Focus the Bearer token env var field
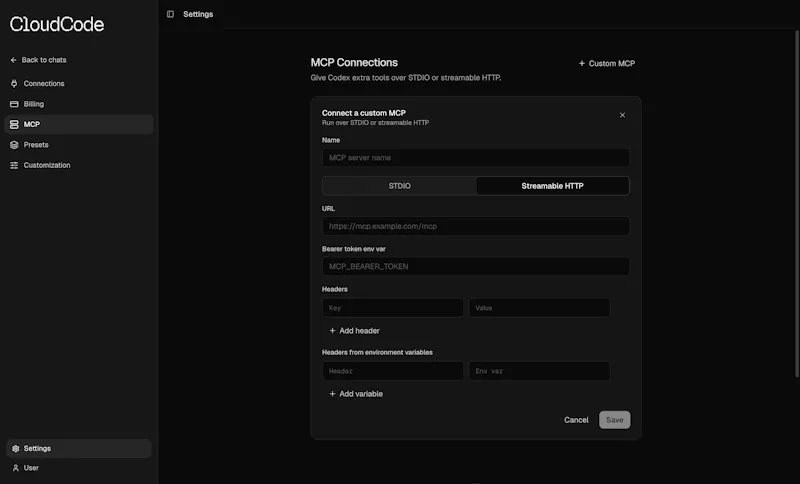The height and width of the screenshot is (484, 800). (476, 266)
